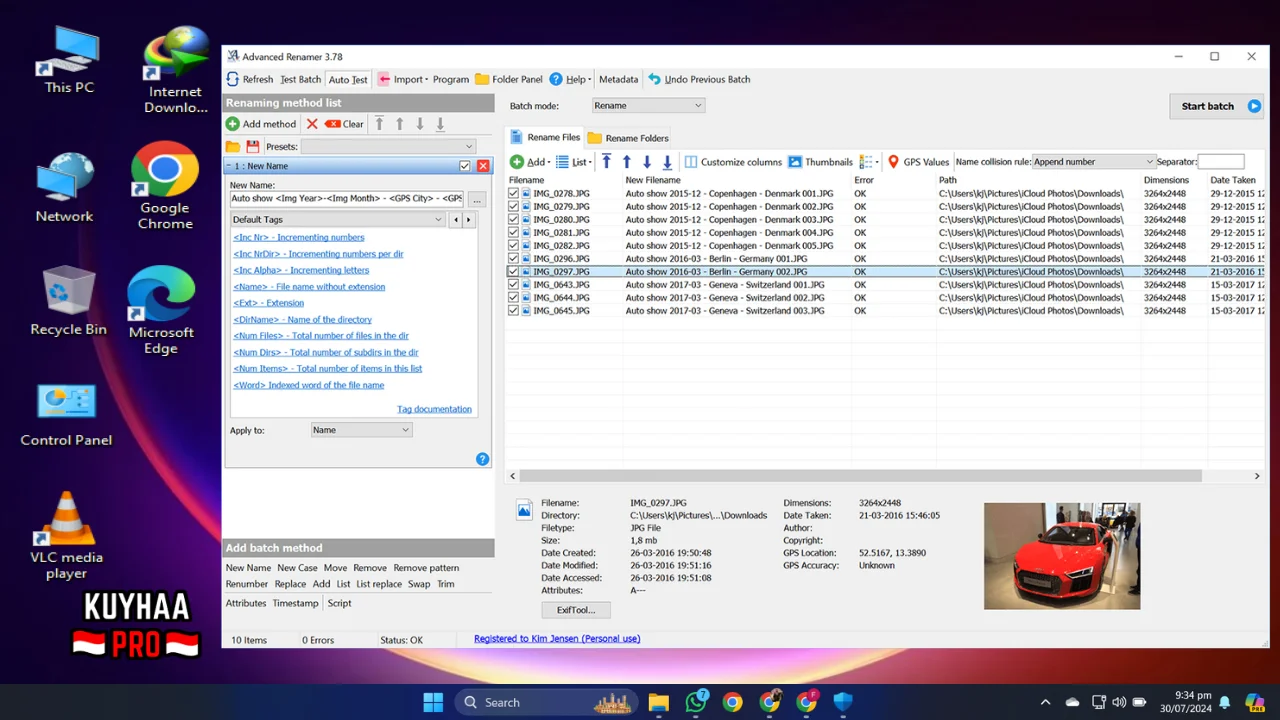This screenshot has height=720, width=1280.
Task: Open the Batch mode dropdown
Action: click(648, 106)
